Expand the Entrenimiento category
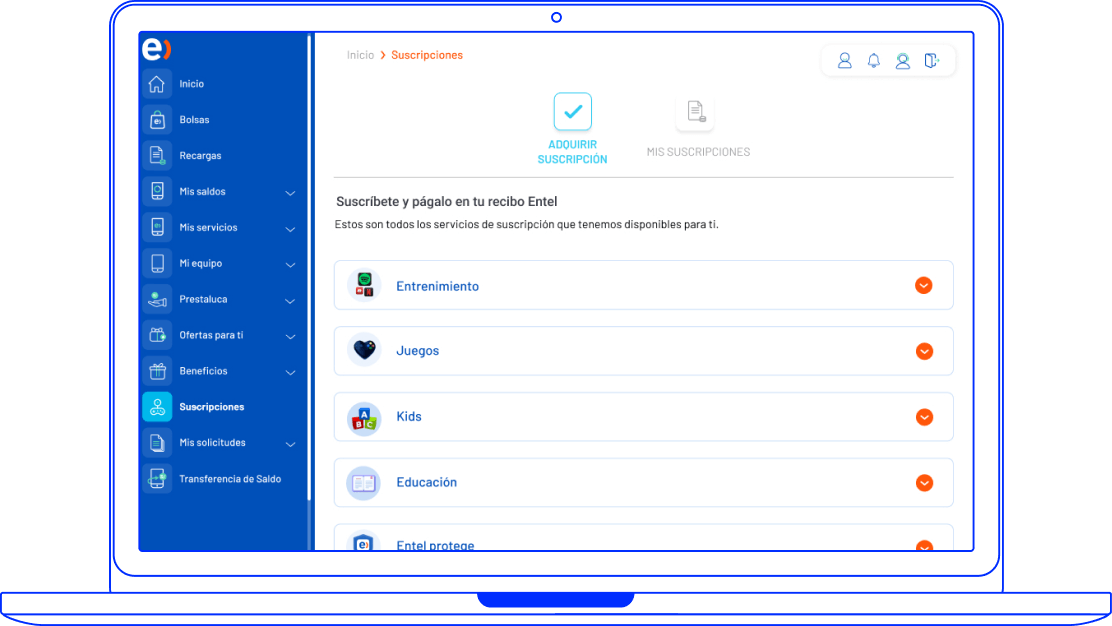 coord(924,286)
